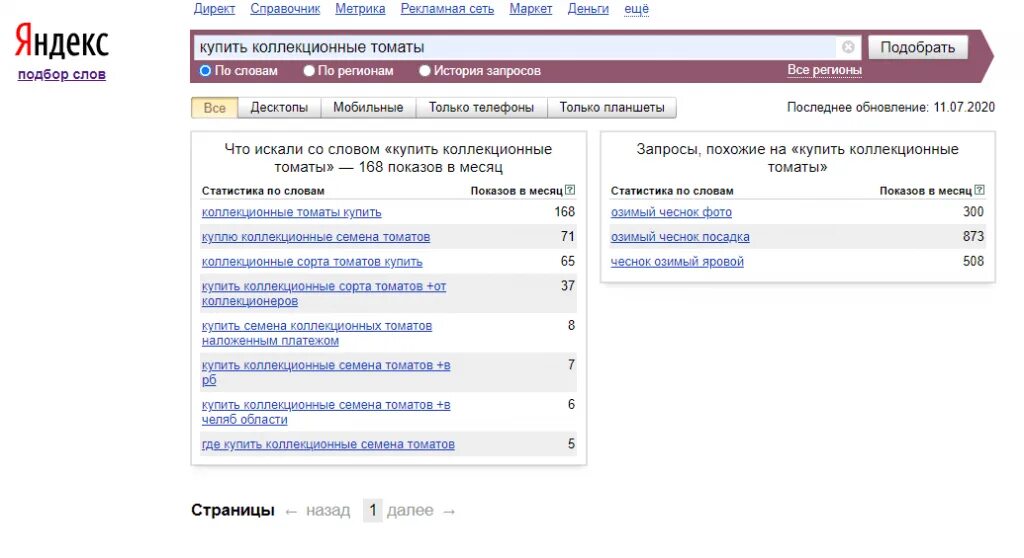Click the count 168 in first row
Viewport: 1024px width, 558px height.
pyautogui.click(x=564, y=212)
